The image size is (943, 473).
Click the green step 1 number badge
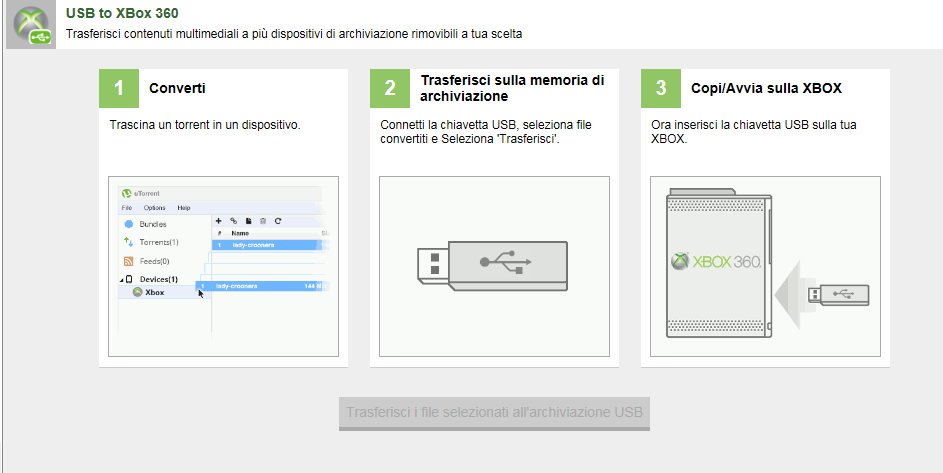[119, 88]
